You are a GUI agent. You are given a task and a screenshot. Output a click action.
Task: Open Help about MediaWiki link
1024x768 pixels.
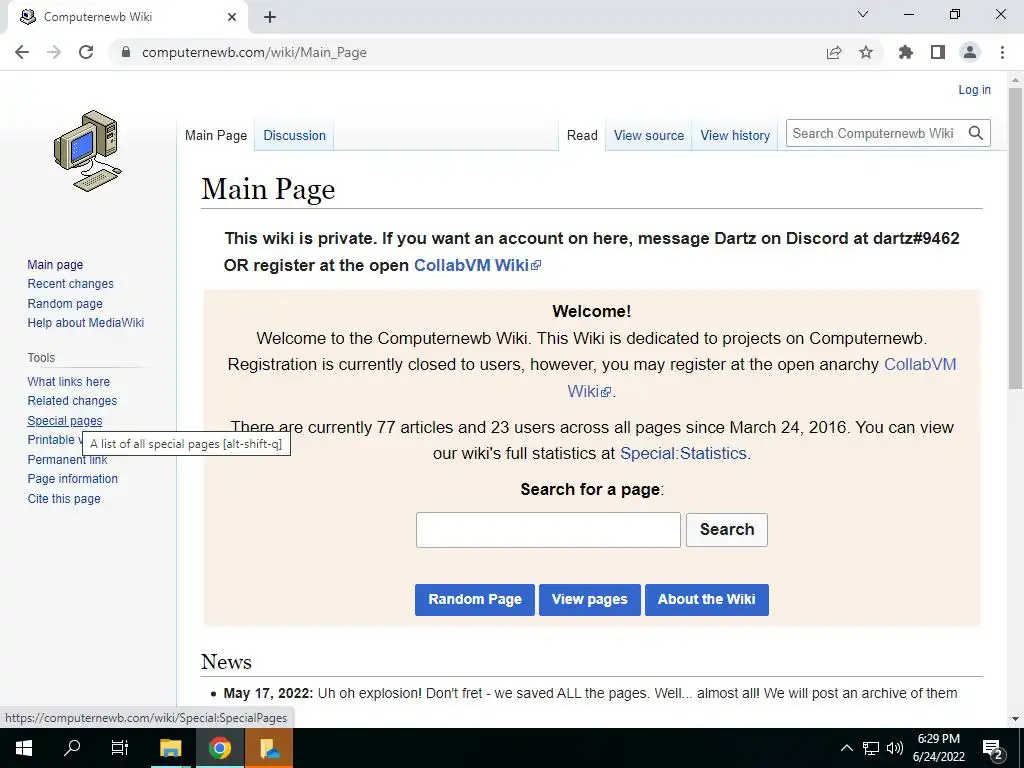(86, 323)
